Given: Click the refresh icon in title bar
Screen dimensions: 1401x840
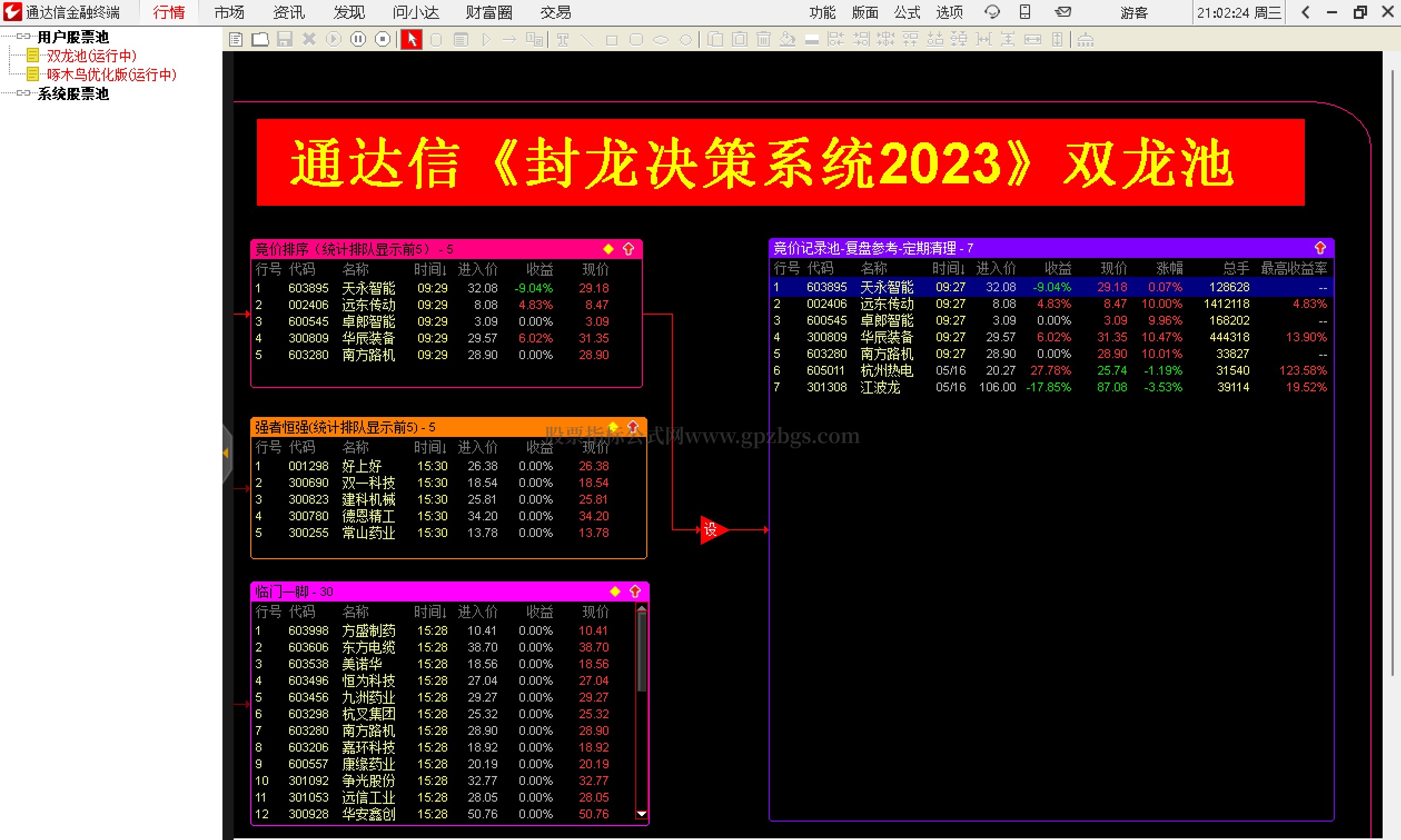Looking at the screenshot, I should [992, 12].
